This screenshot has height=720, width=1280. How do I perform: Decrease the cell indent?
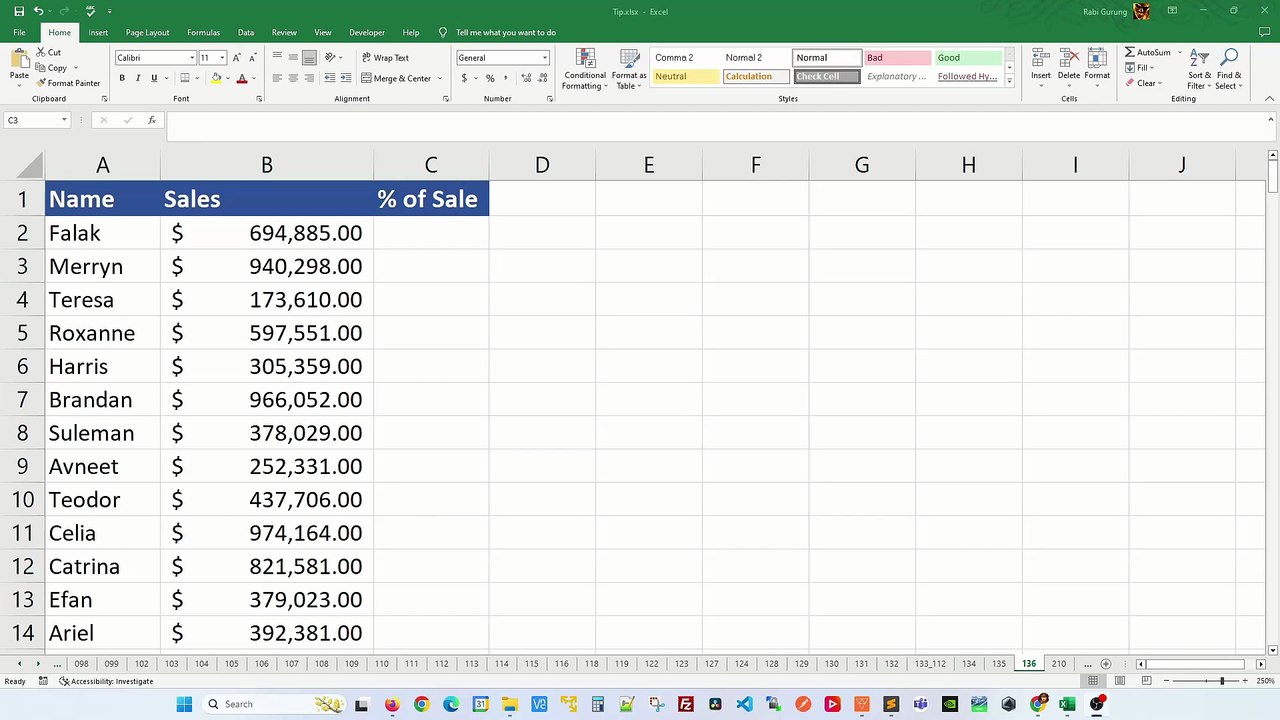(330, 78)
